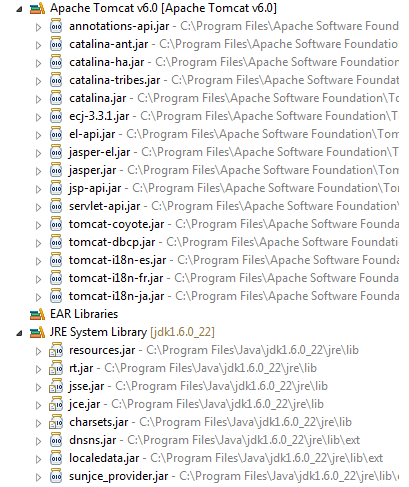The width and height of the screenshot is (409, 487).
Task: Select the 'tomcat-i18n-fr.jar' entry text
Action: (x=116, y=278)
